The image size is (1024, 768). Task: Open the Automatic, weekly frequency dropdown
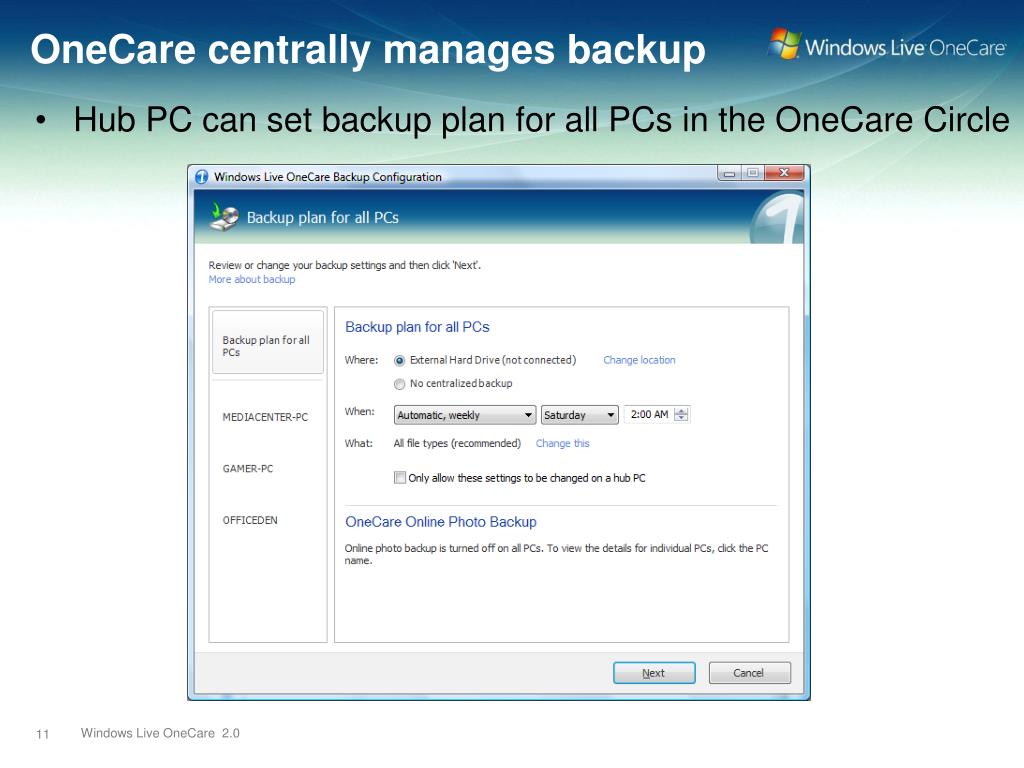[465, 415]
